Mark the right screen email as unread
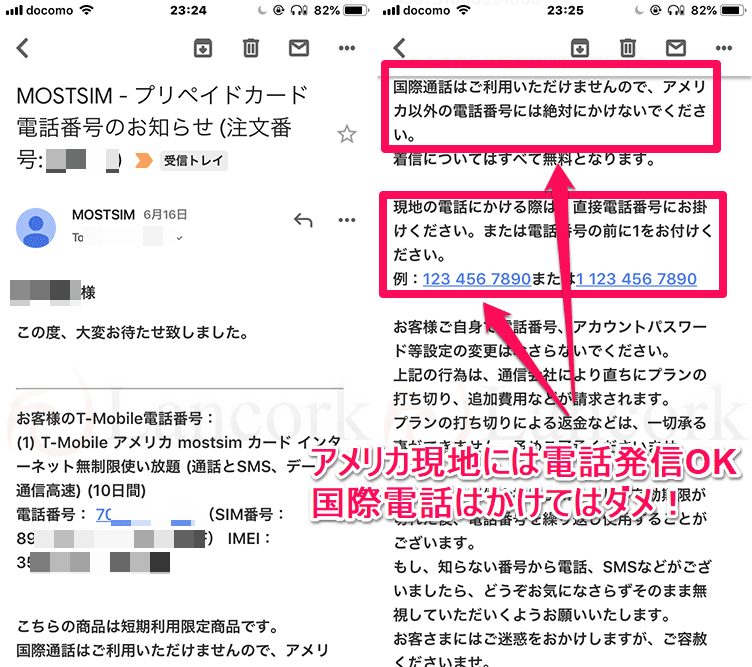The width and height of the screenshot is (752, 667). click(675, 48)
